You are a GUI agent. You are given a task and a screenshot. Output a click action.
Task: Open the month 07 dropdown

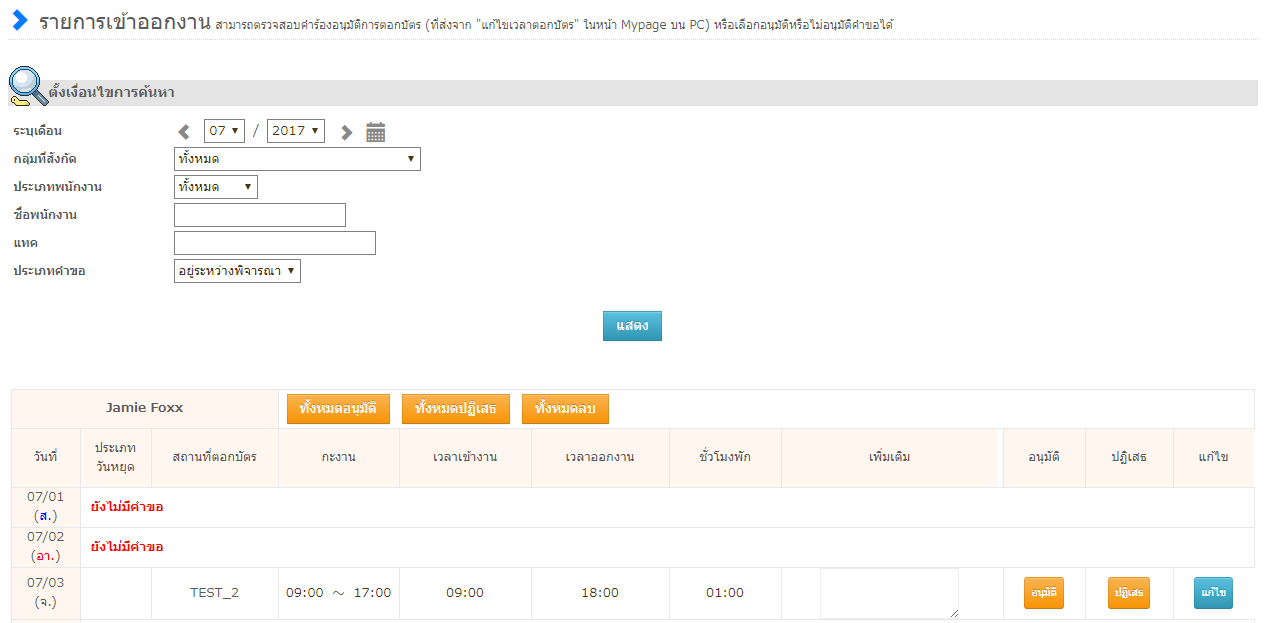[x=224, y=131]
